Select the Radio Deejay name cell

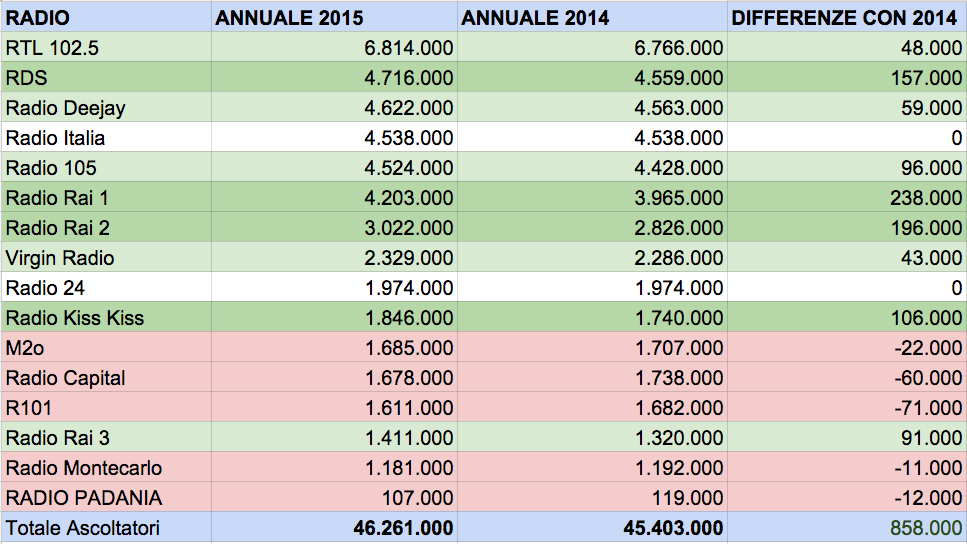(106, 108)
